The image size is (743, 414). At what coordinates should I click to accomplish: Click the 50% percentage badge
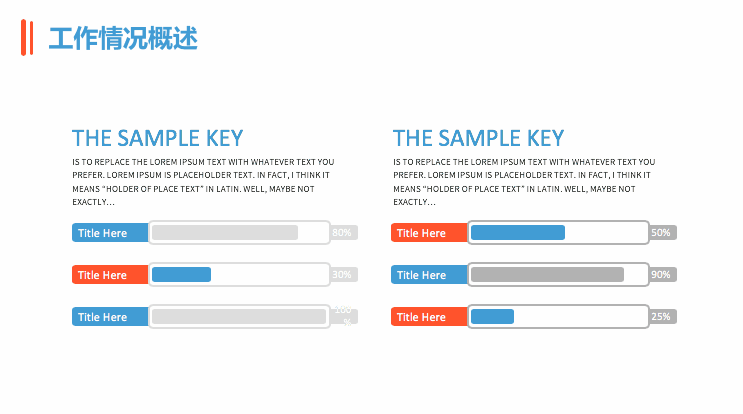click(x=663, y=233)
